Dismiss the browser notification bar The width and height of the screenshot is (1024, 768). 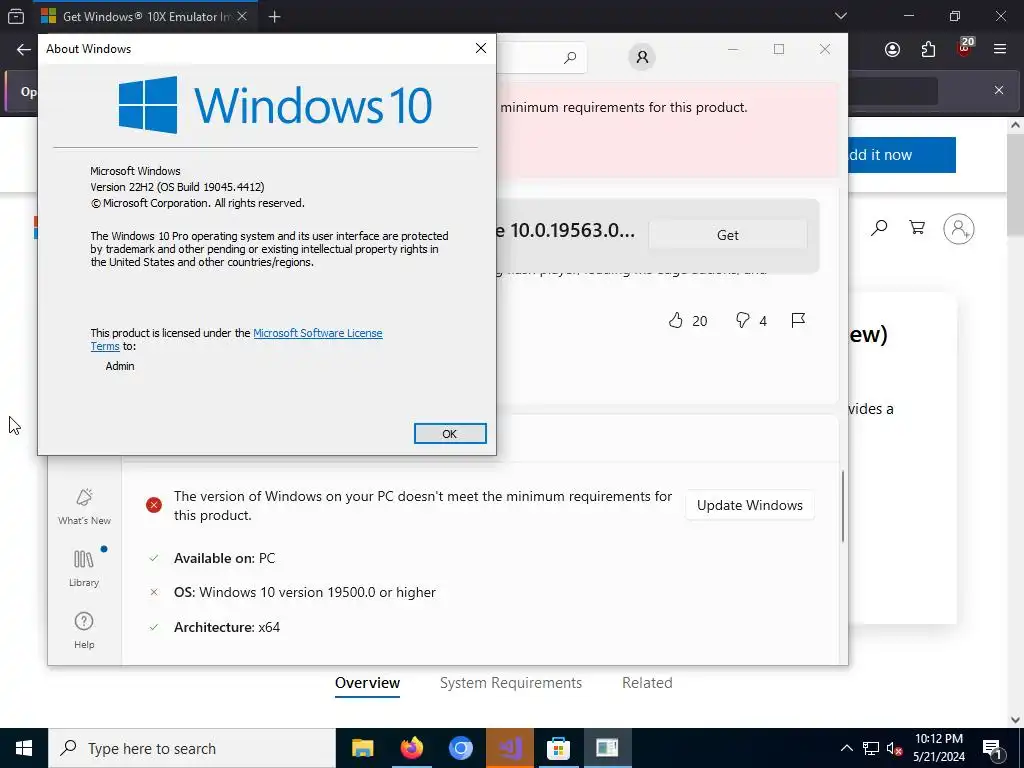point(999,90)
